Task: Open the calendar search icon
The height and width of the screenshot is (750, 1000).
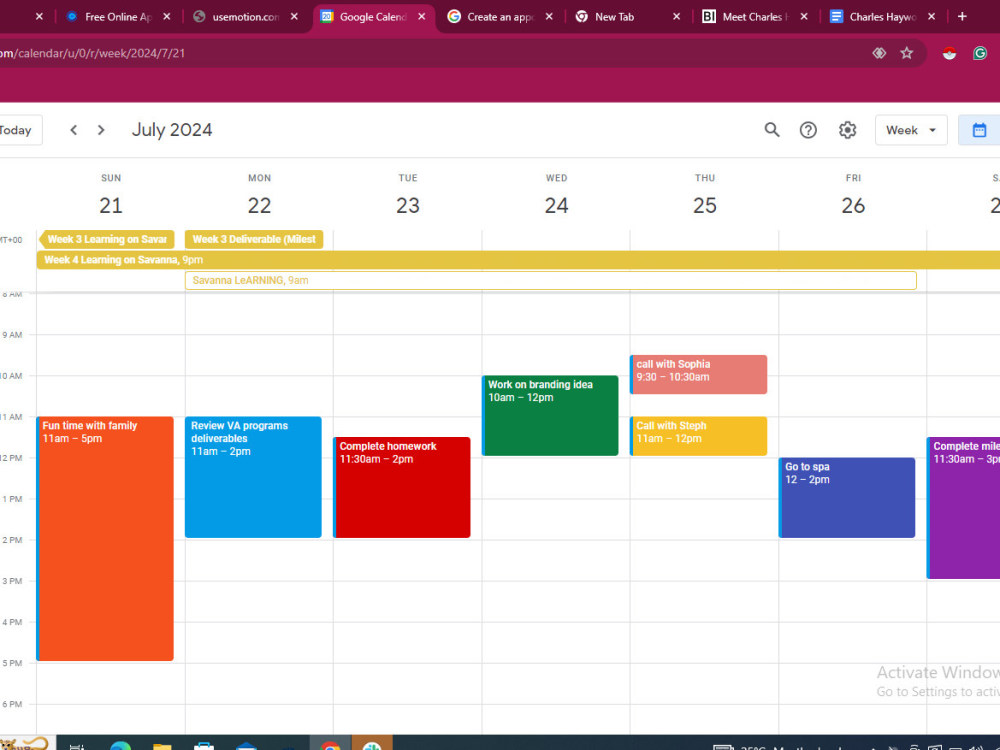Action: 772,130
